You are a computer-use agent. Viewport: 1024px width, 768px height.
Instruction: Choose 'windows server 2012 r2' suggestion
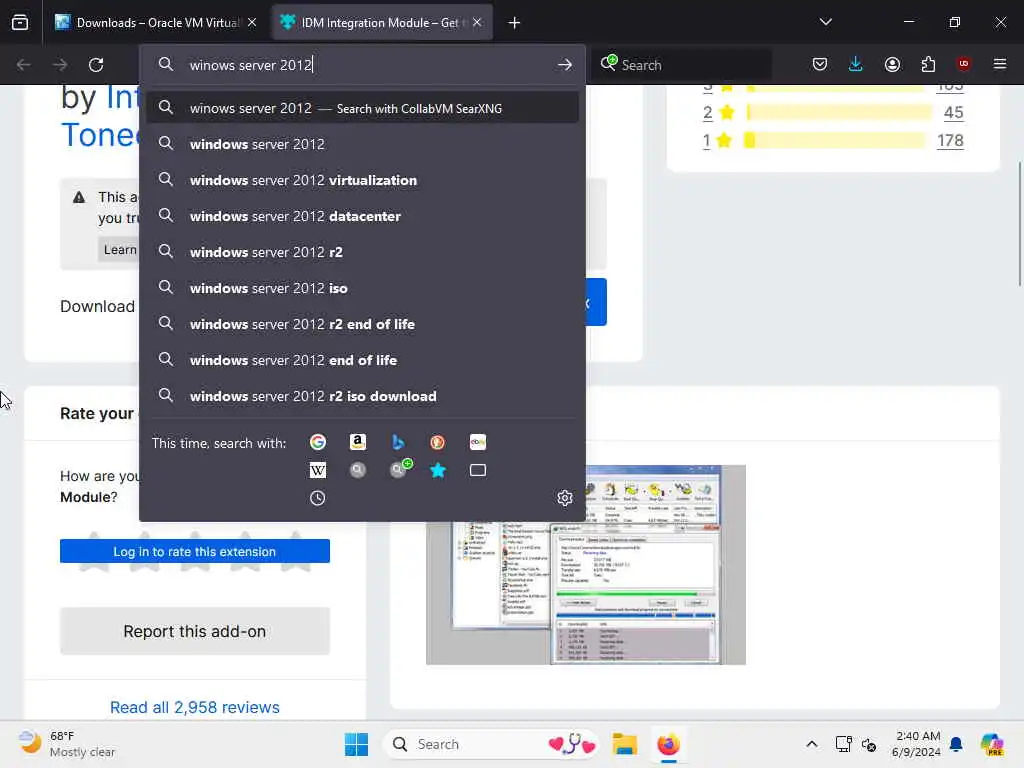pyautogui.click(x=362, y=252)
